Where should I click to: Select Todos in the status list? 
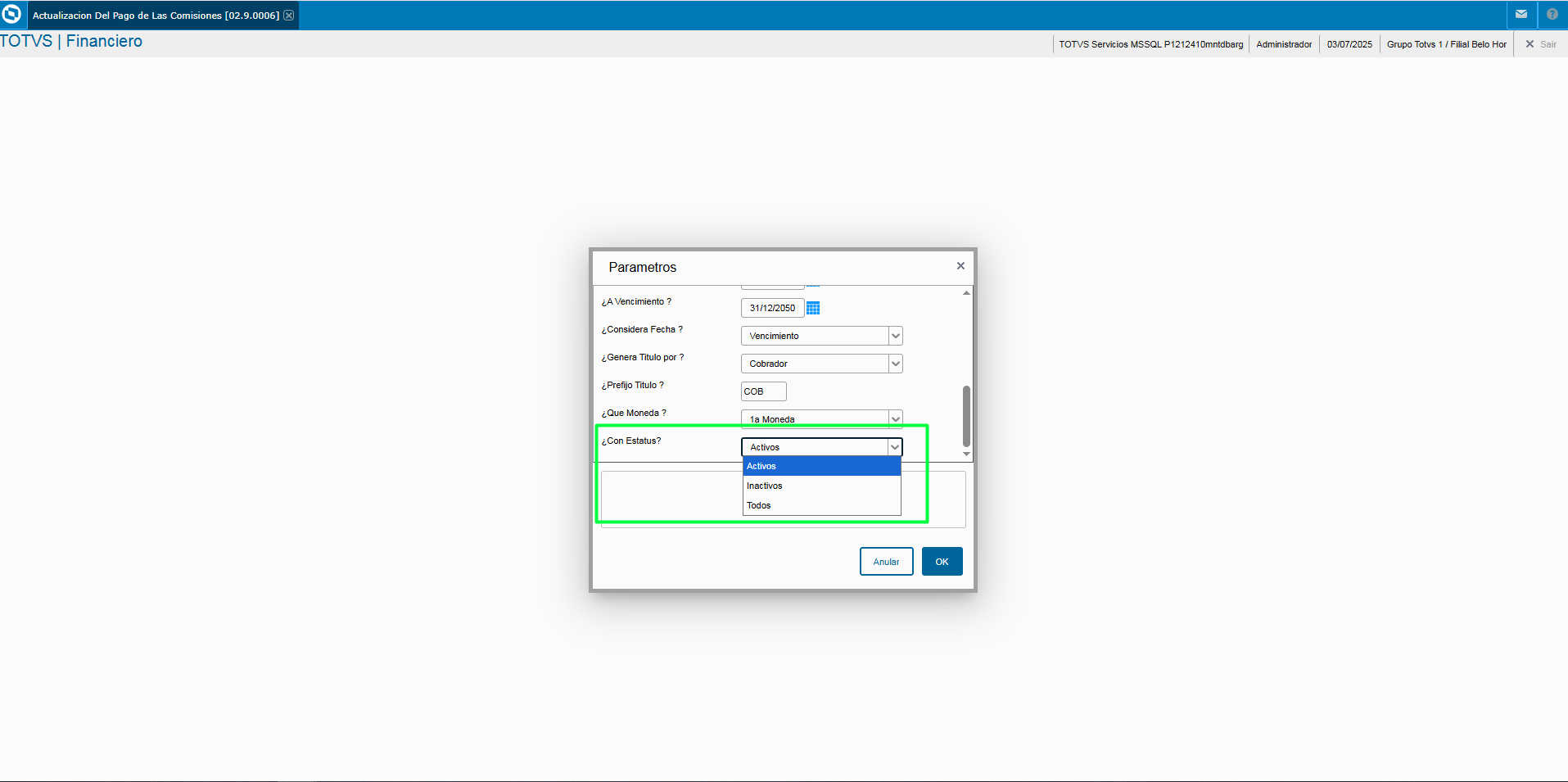[x=821, y=505]
